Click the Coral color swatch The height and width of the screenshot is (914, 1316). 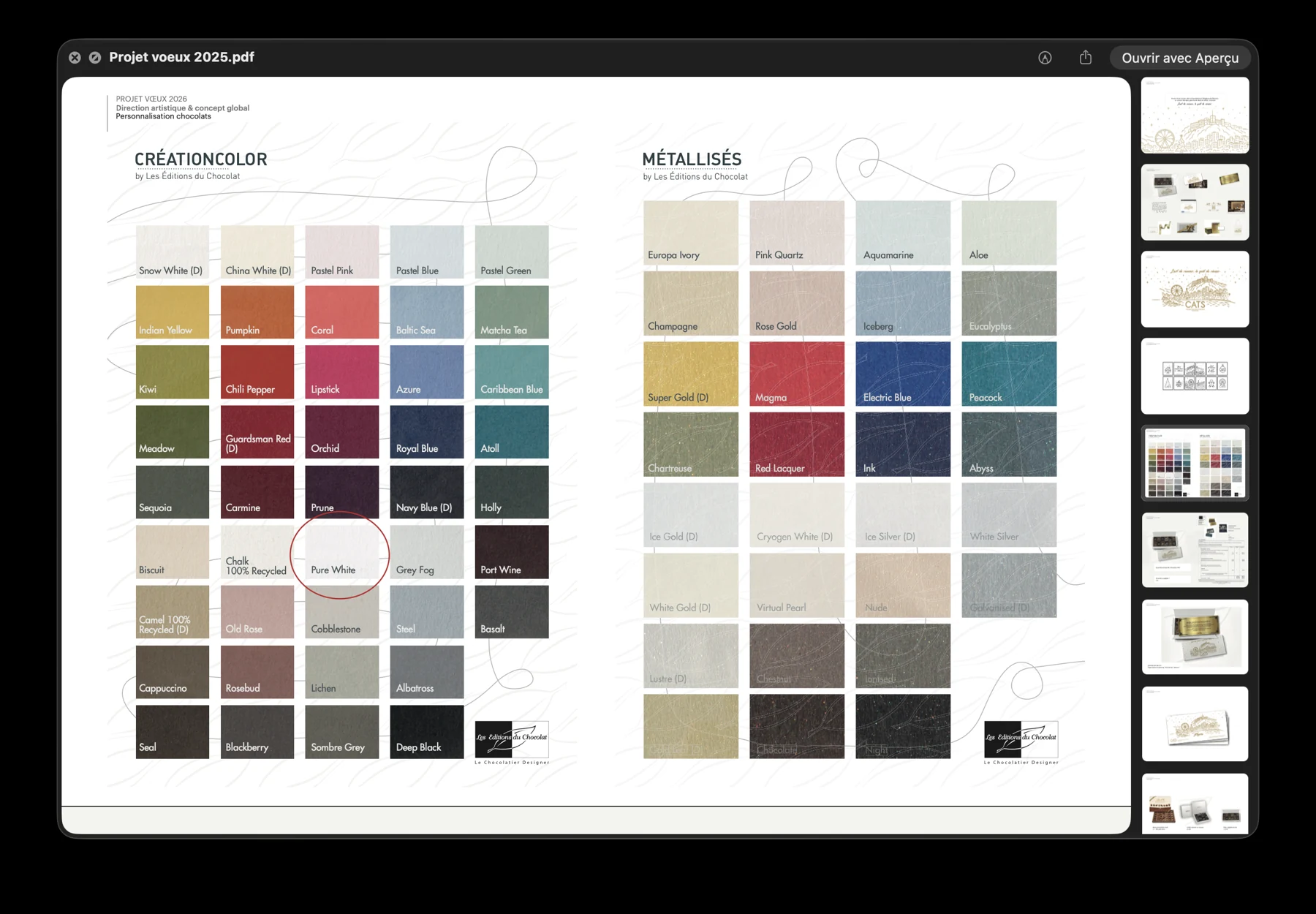(342, 312)
